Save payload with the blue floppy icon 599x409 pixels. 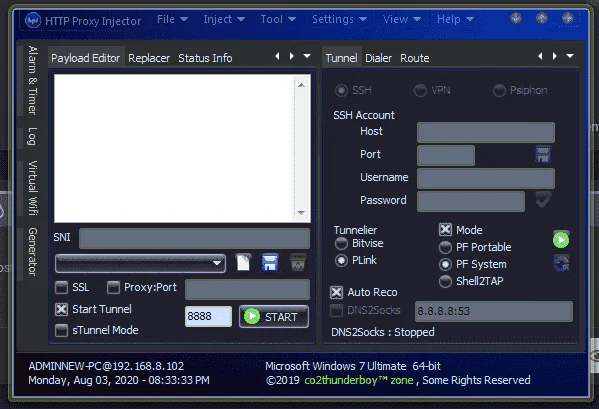click(x=270, y=263)
